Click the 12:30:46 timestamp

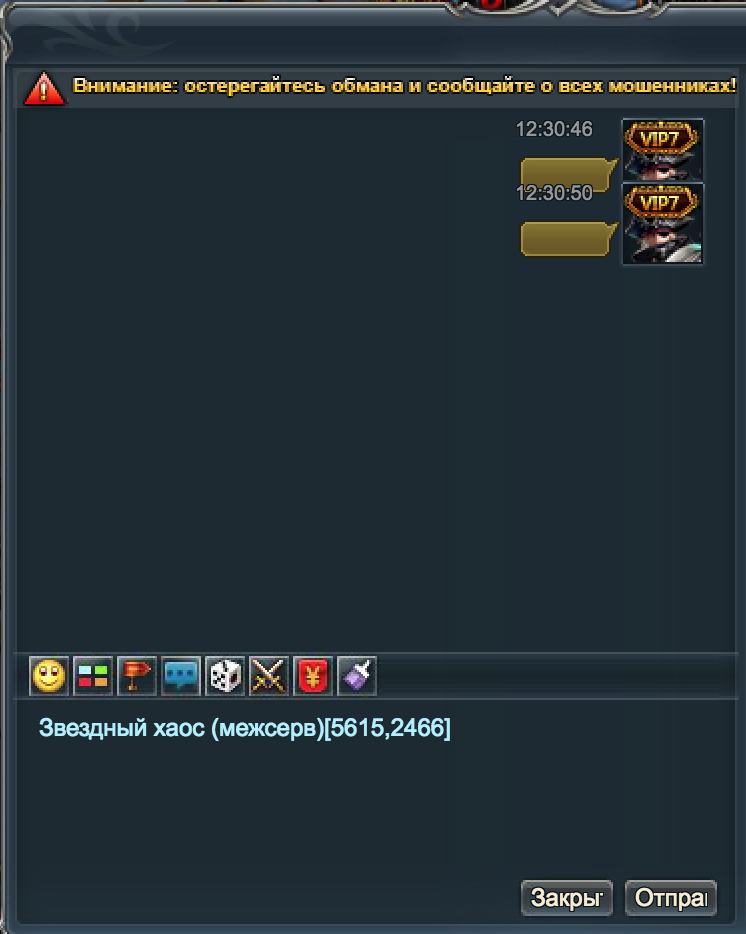[x=554, y=129]
